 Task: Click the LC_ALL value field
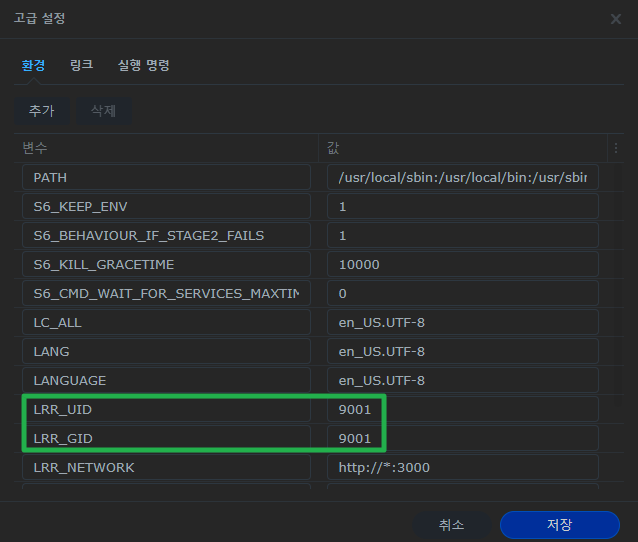point(462,323)
